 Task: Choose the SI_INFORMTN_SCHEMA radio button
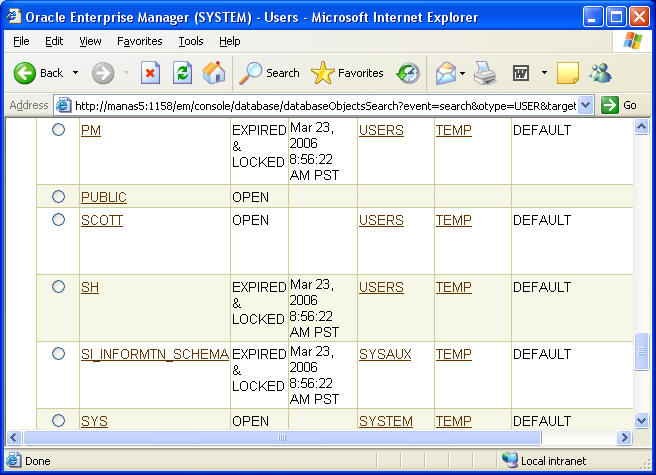coord(58,354)
